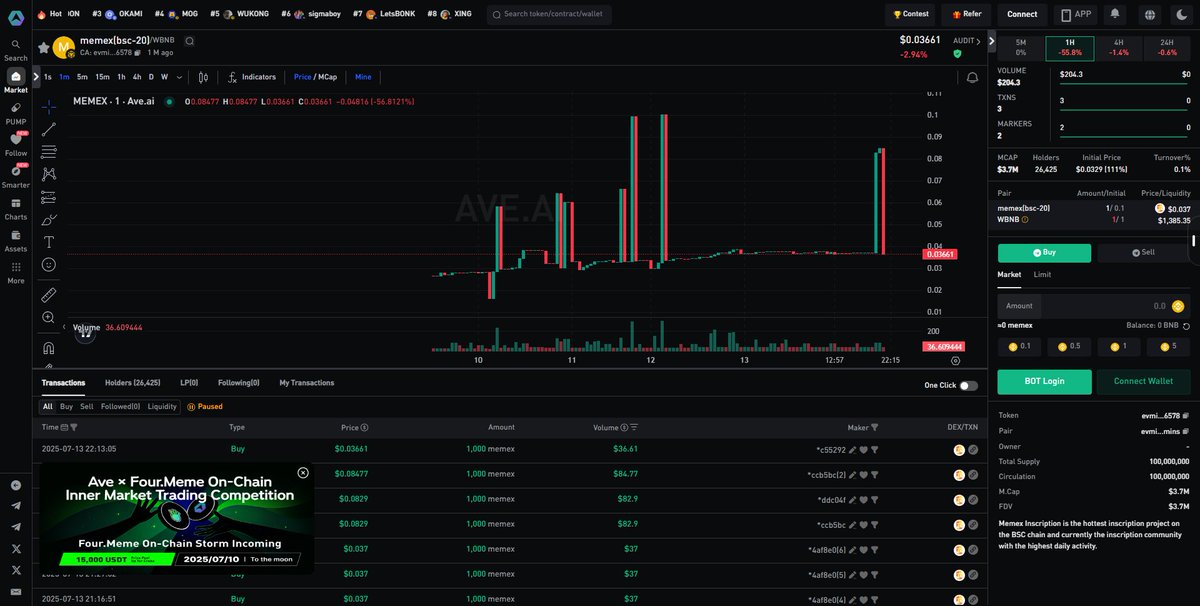Click the BOT Login button
Image resolution: width=1200 pixels, height=606 pixels.
[x=1044, y=381]
